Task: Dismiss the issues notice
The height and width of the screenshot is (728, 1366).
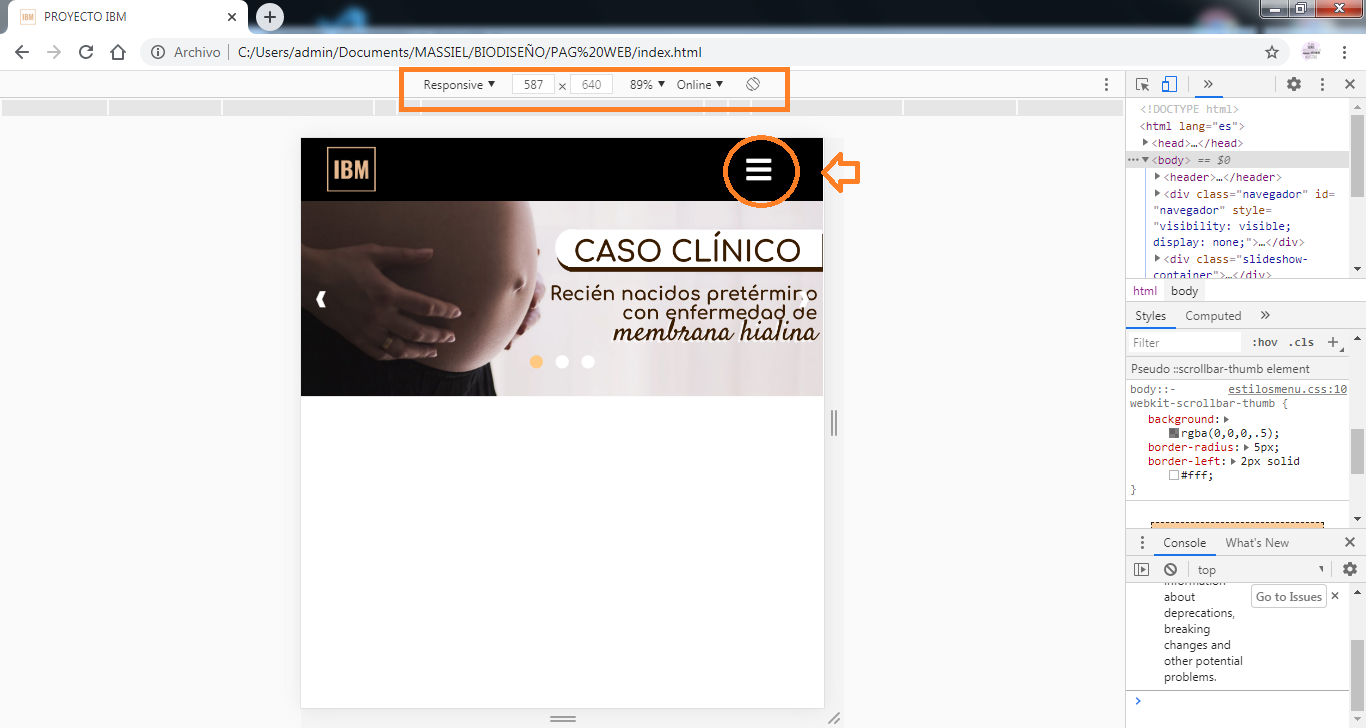Action: [1335, 596]
